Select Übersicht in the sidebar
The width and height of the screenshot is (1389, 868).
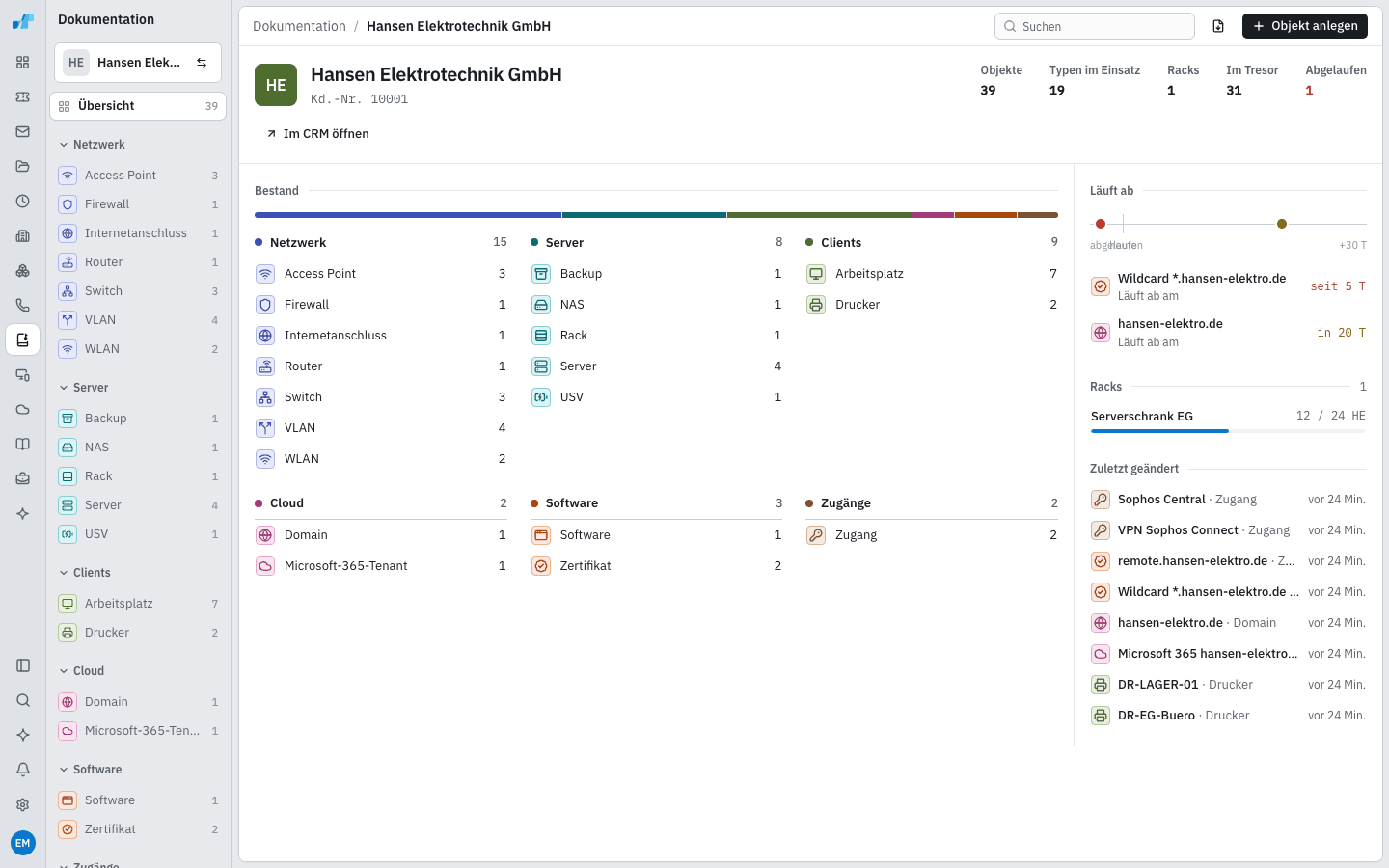pyautogui.click(x=138, y=106)
